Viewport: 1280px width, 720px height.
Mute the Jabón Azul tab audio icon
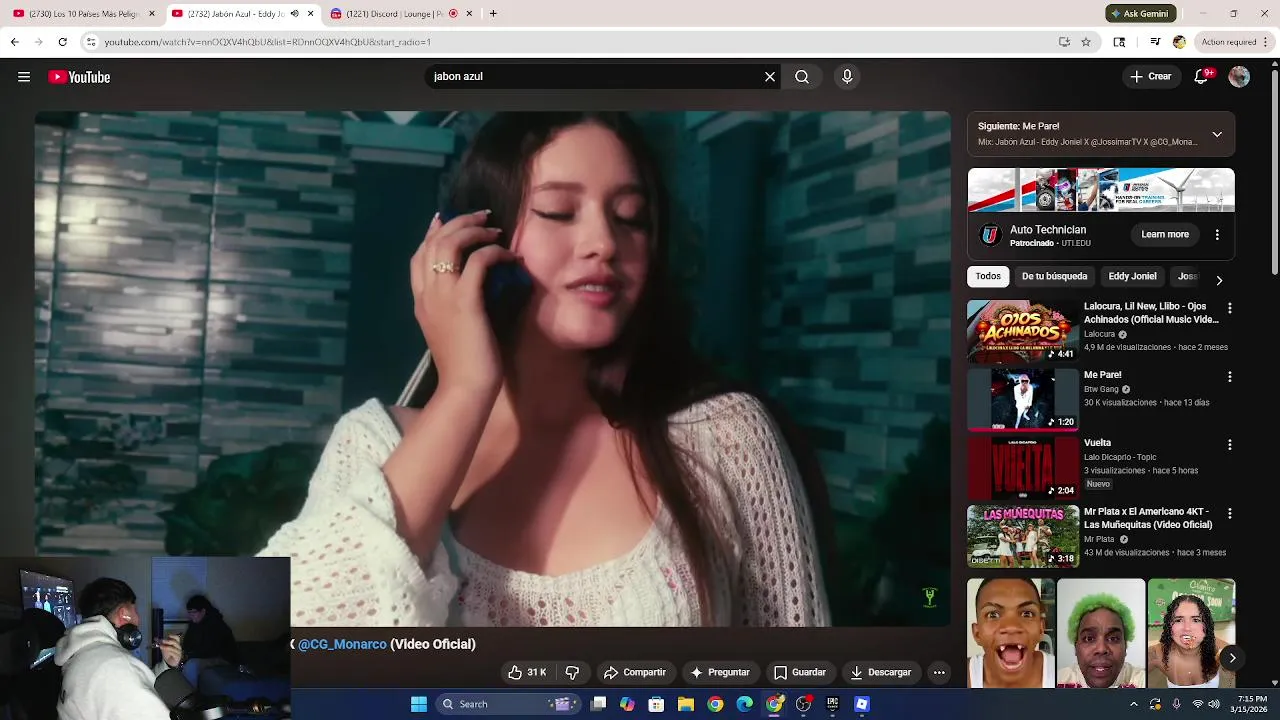pyautogui.click(x=294, y=14)
